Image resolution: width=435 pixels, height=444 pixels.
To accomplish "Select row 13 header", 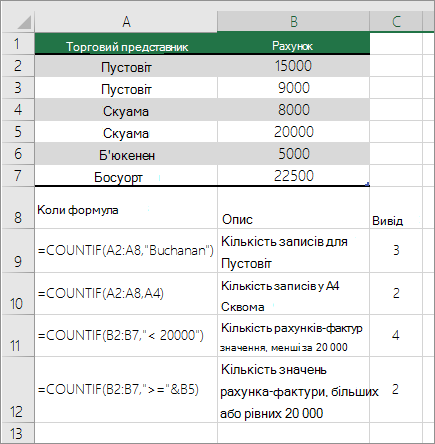I will [x=18, y=433].
